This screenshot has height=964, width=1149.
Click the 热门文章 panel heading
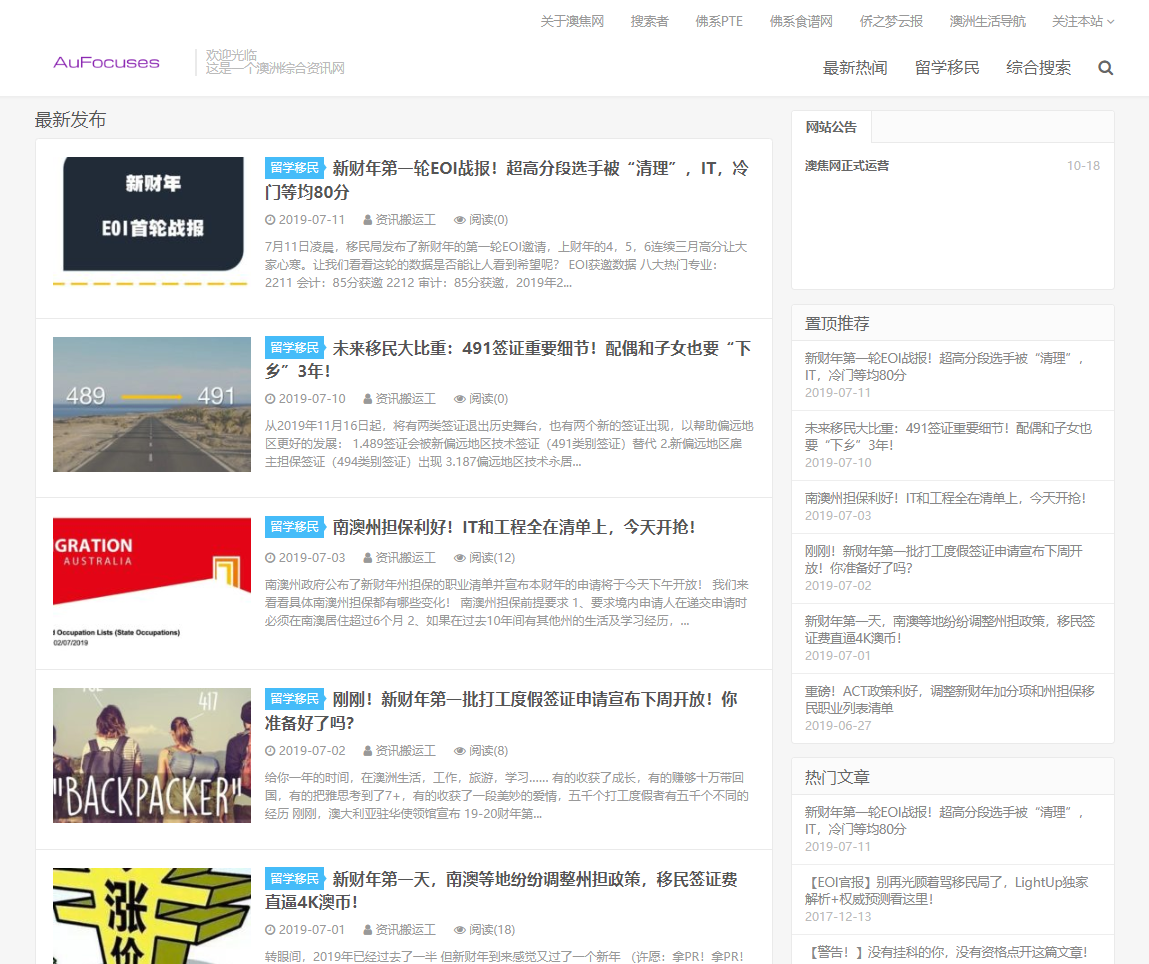[x=837, y=777]
